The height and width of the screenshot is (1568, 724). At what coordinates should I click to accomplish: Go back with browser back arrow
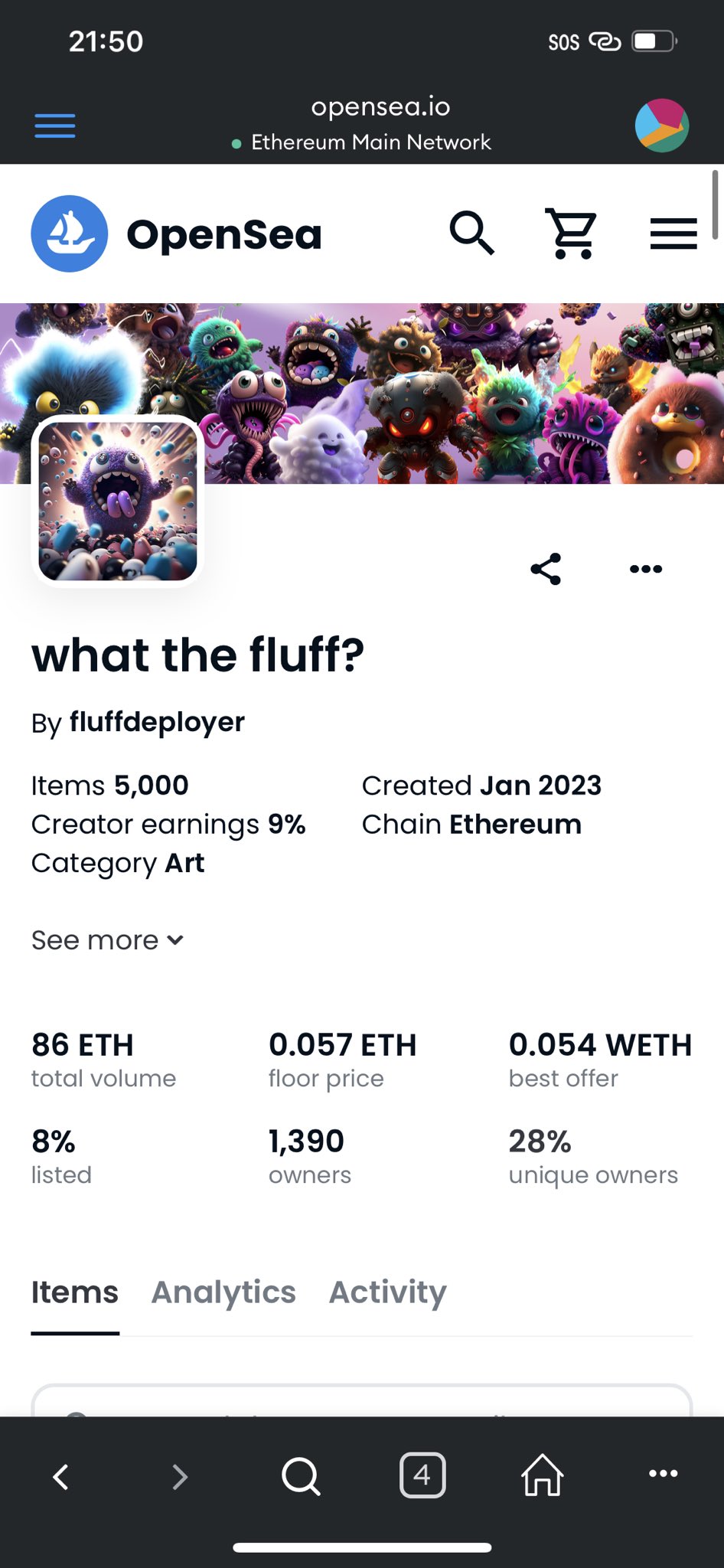[61, 1476]
